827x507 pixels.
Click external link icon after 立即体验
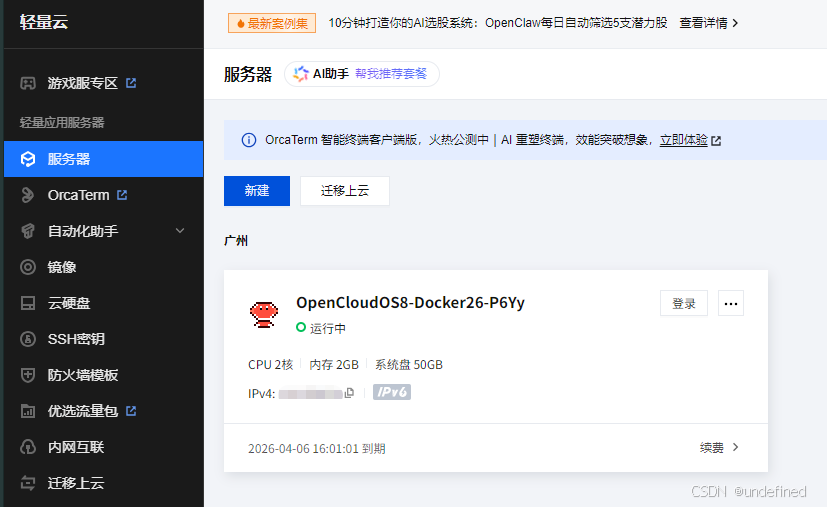point(716,141)
